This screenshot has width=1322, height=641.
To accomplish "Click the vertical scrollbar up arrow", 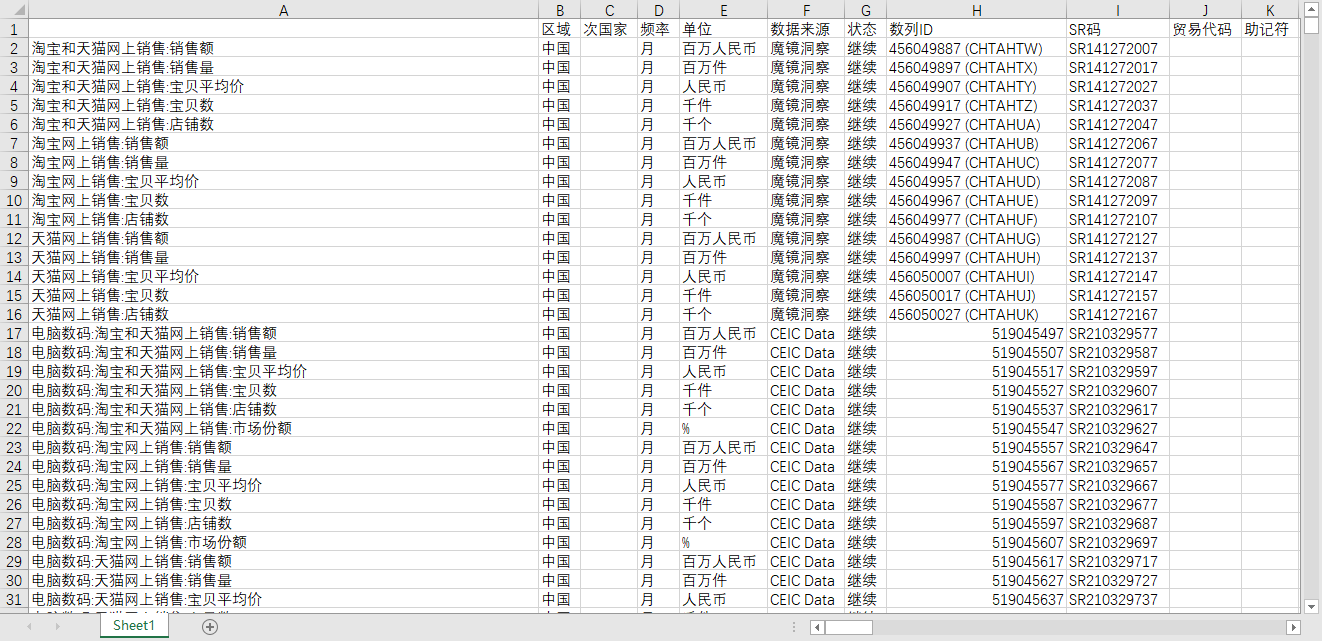I will click(1312, 10).
